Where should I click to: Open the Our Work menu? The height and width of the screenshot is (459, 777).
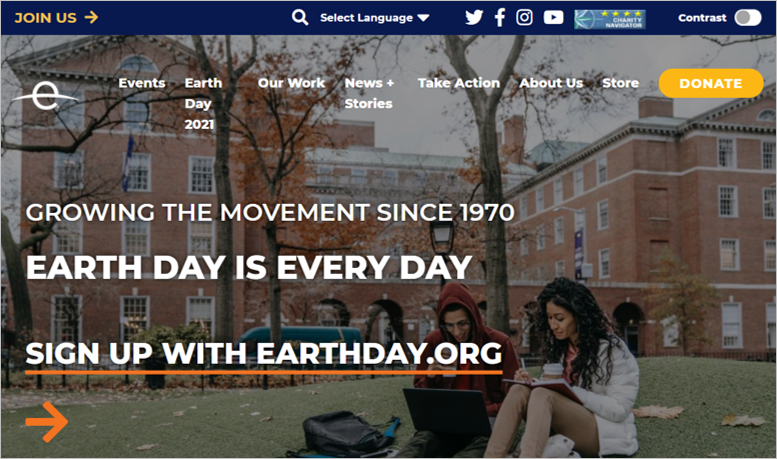291,83
